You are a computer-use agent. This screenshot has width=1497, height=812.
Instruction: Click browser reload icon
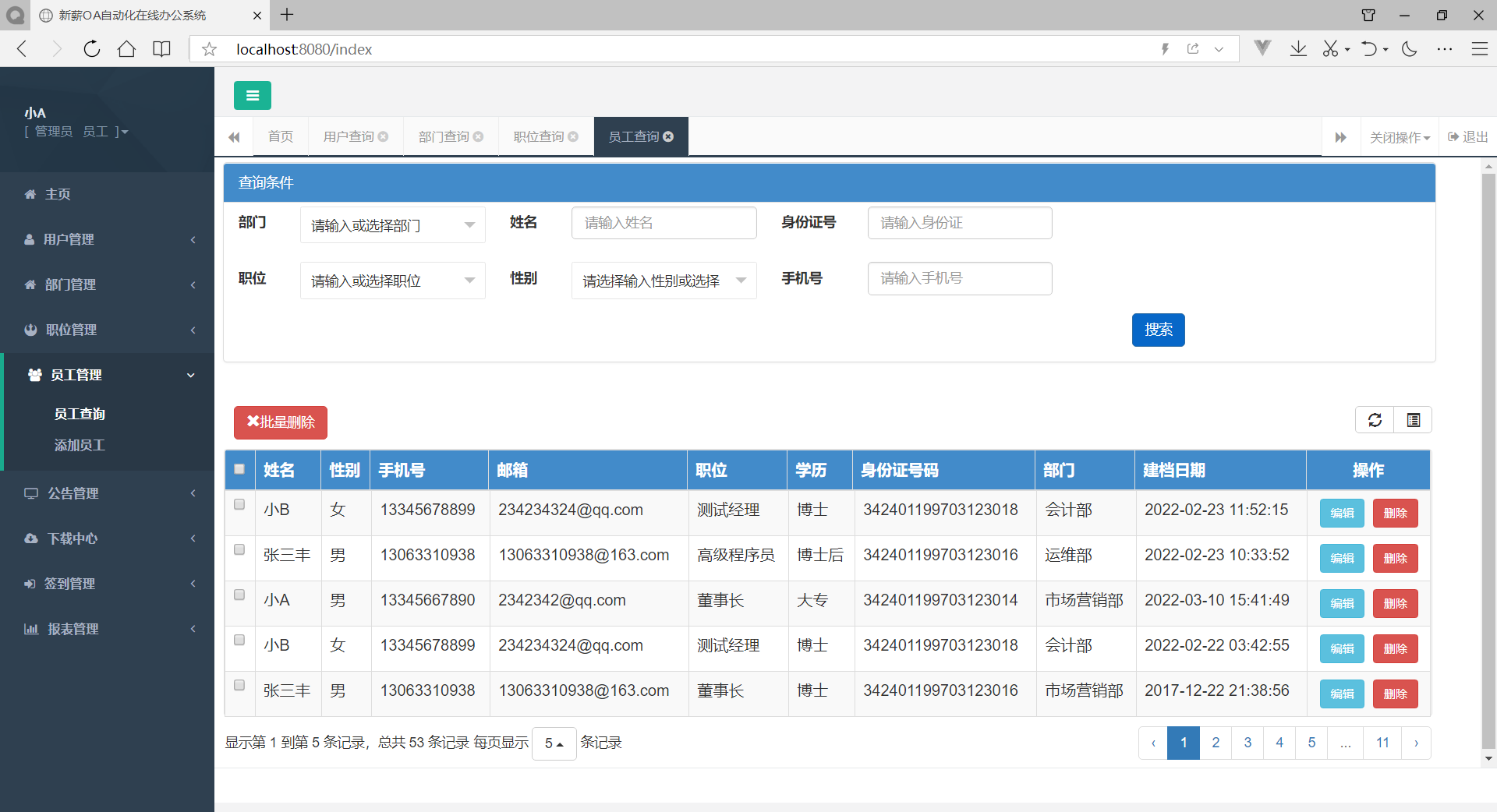pos(92,49)
